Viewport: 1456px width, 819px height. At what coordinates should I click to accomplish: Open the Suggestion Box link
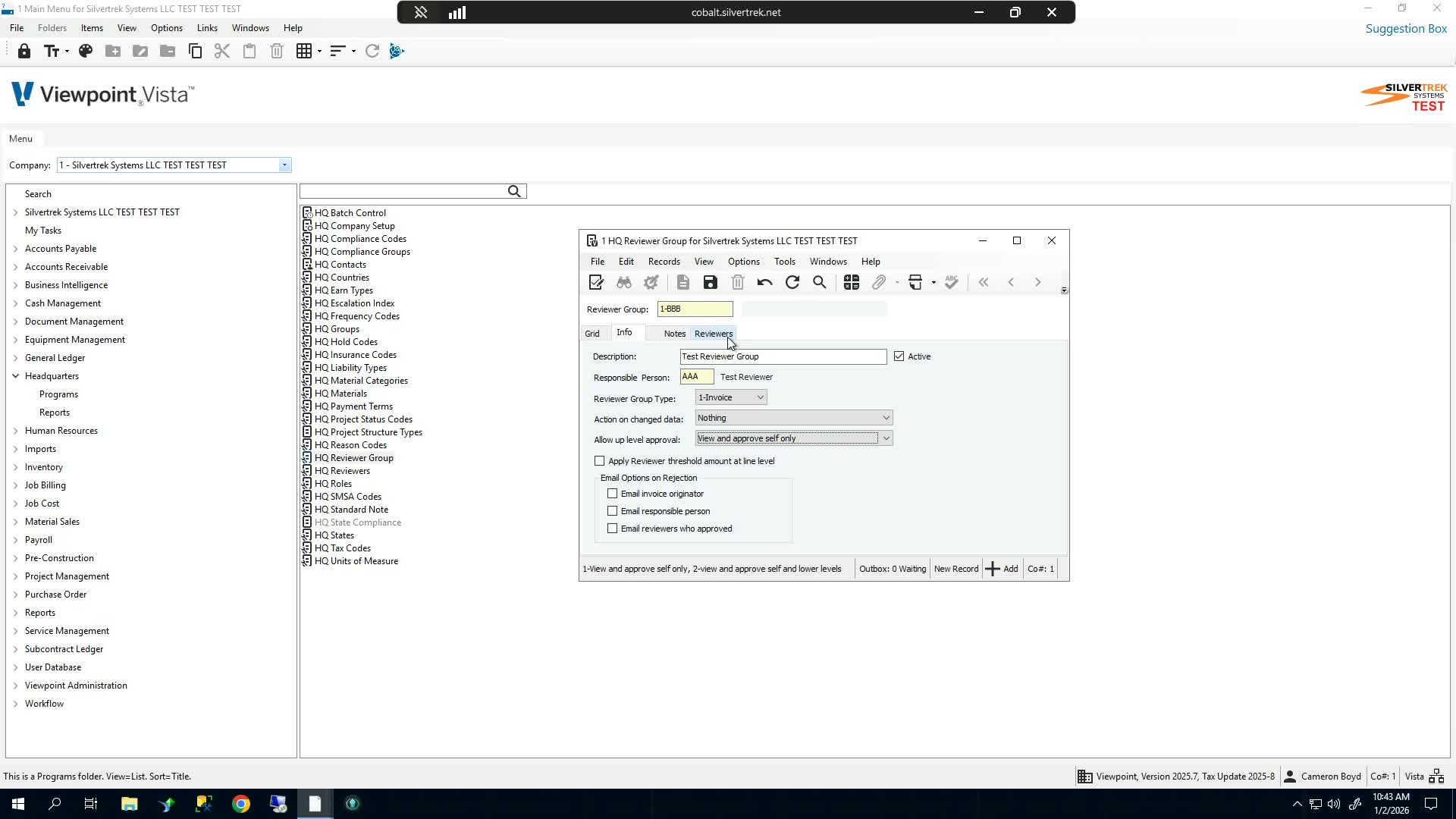(1407, 29)
